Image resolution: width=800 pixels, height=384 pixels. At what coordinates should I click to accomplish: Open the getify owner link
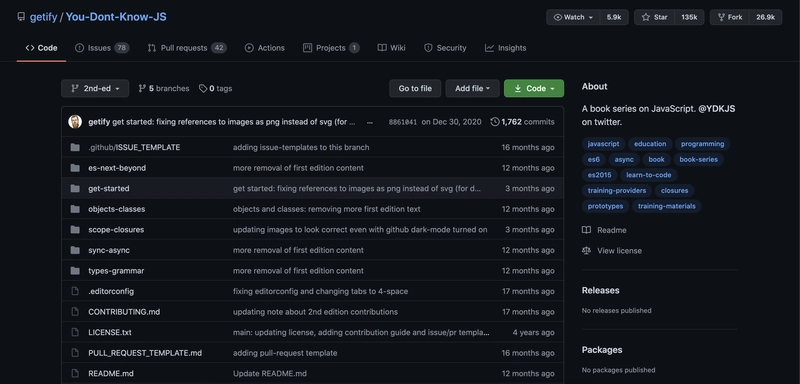43,17
